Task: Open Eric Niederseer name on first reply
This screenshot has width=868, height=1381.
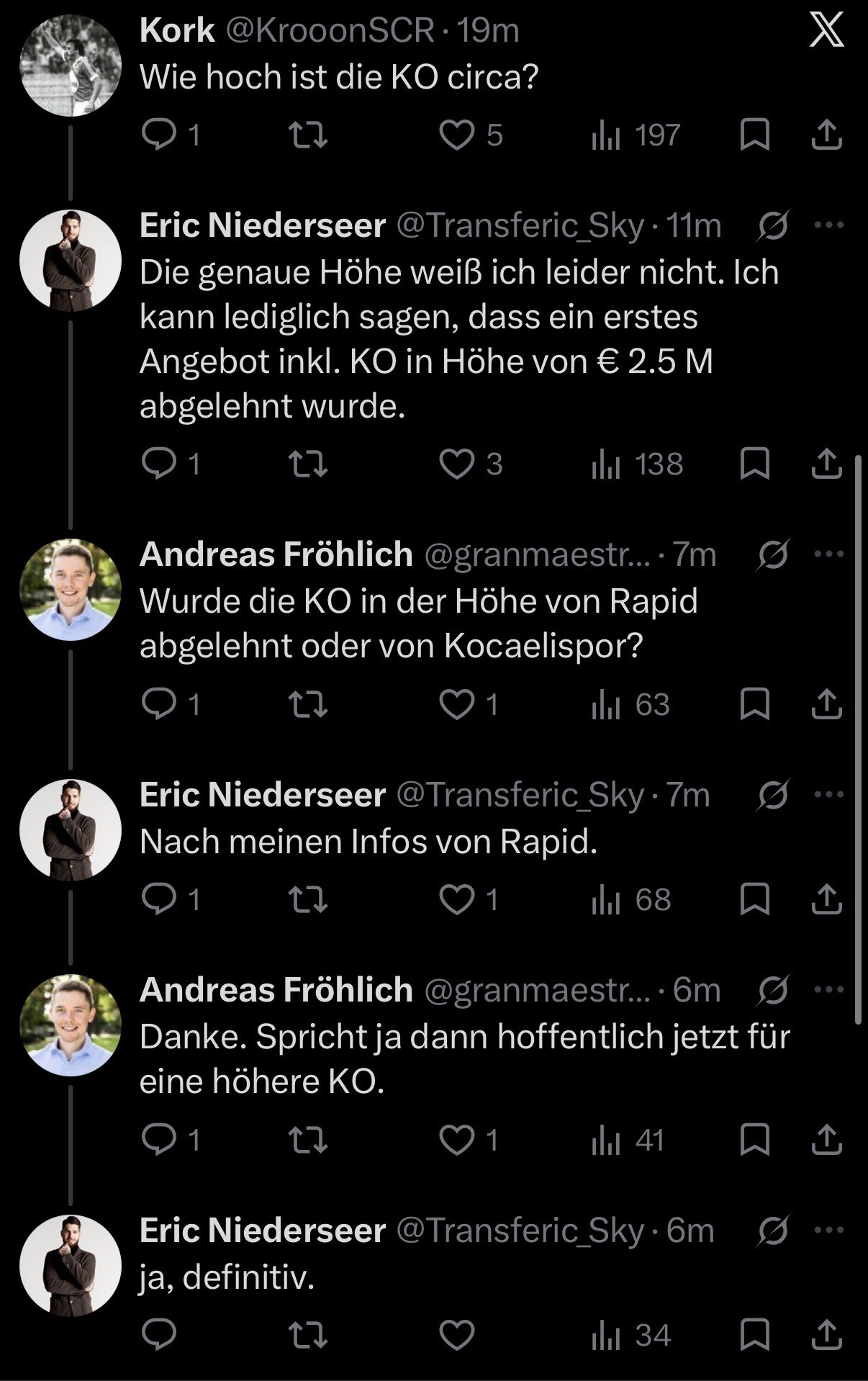Action: coord(263,225)
